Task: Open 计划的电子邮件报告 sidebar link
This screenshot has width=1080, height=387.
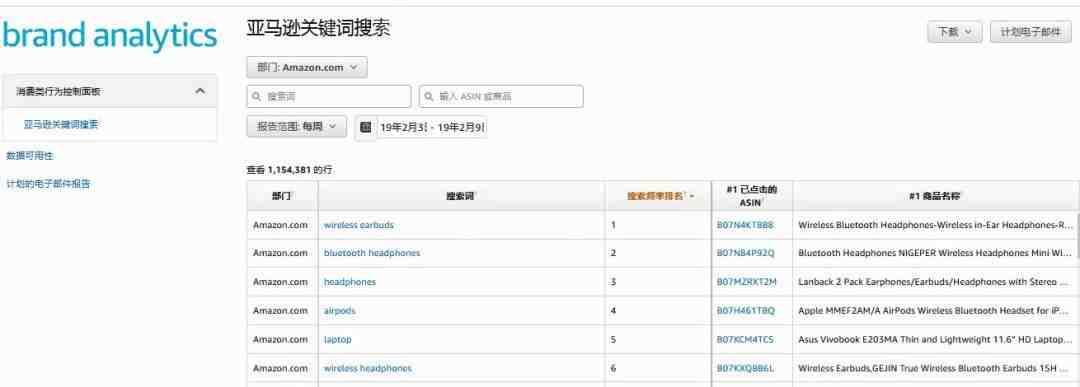Action: click(x=48, y=184)
